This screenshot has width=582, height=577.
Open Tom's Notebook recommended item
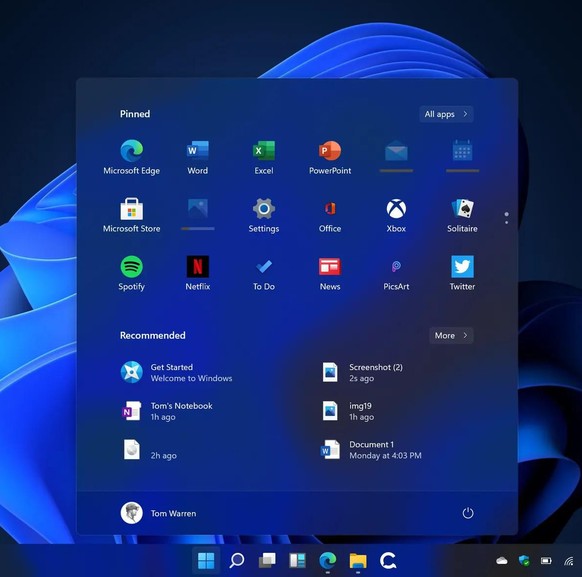167,411
